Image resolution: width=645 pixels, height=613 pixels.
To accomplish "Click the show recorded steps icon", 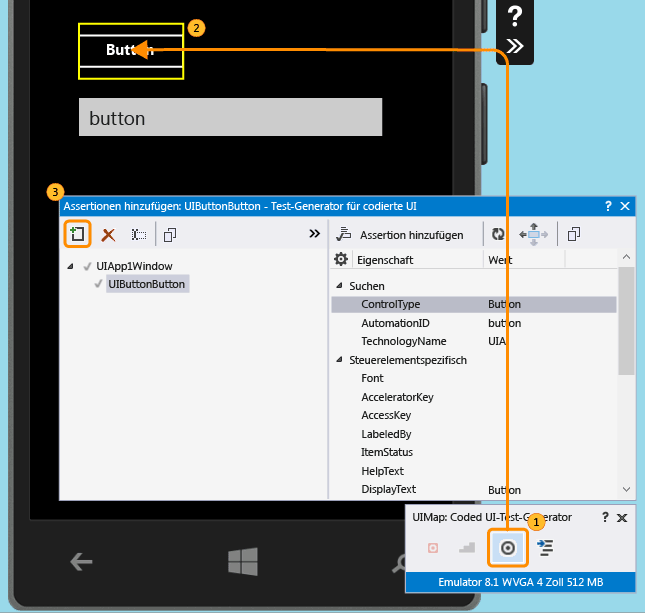I will point(467,548).
